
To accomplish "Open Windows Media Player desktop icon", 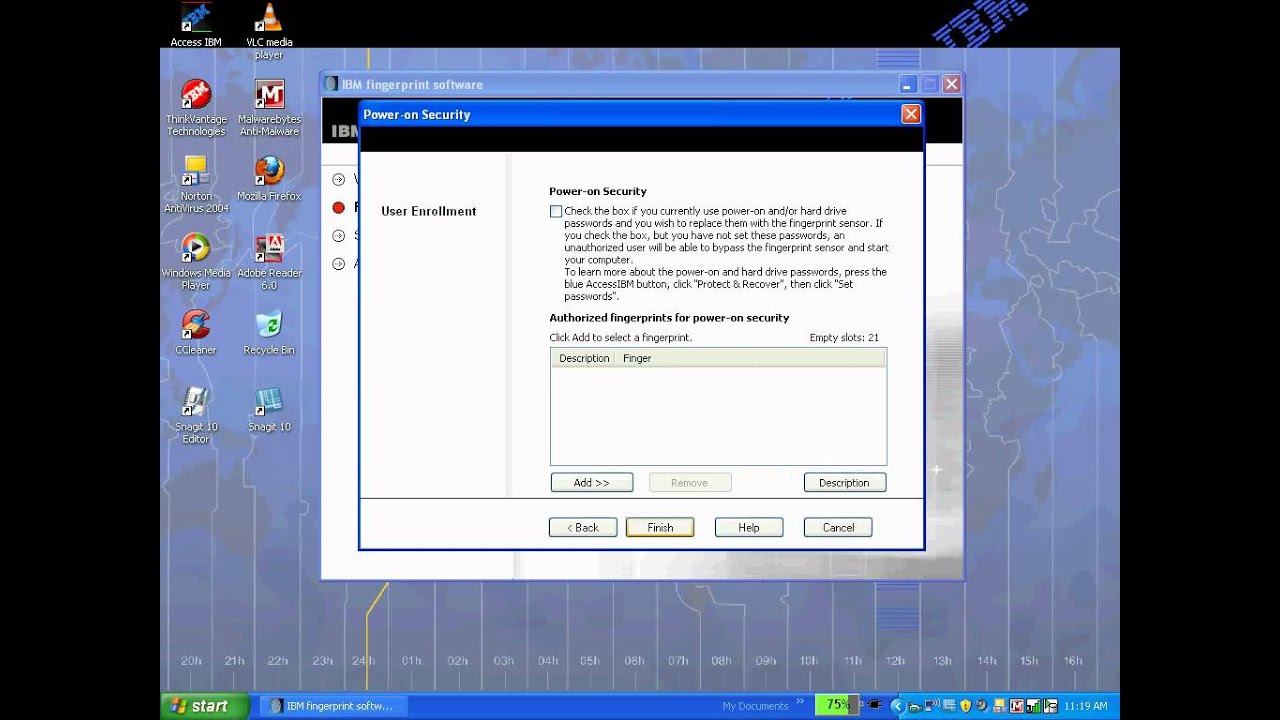I will (x=196, y=262).
